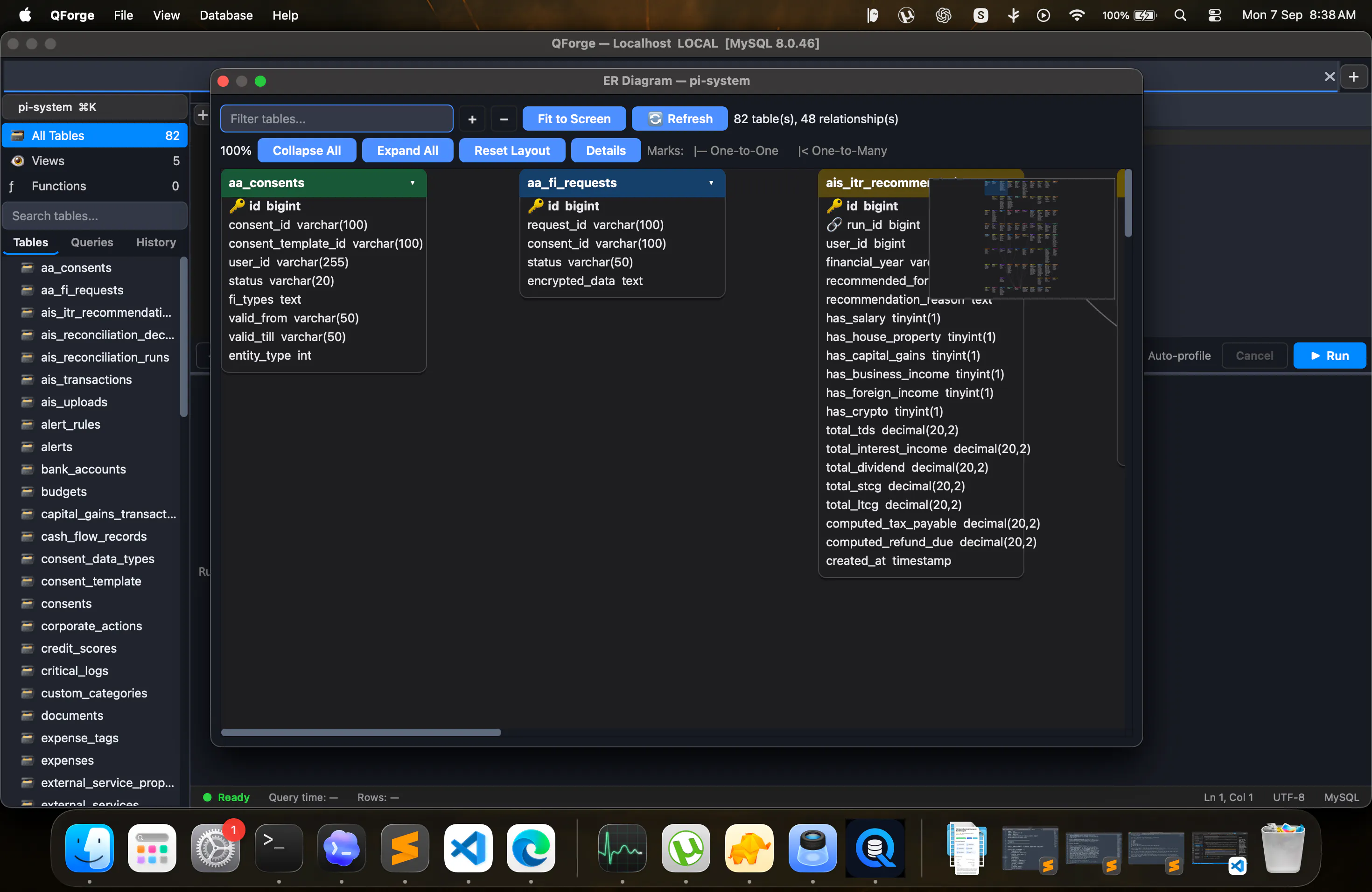Open the File menu
Screen dimensions: 1372x892
tap(123, 15)
